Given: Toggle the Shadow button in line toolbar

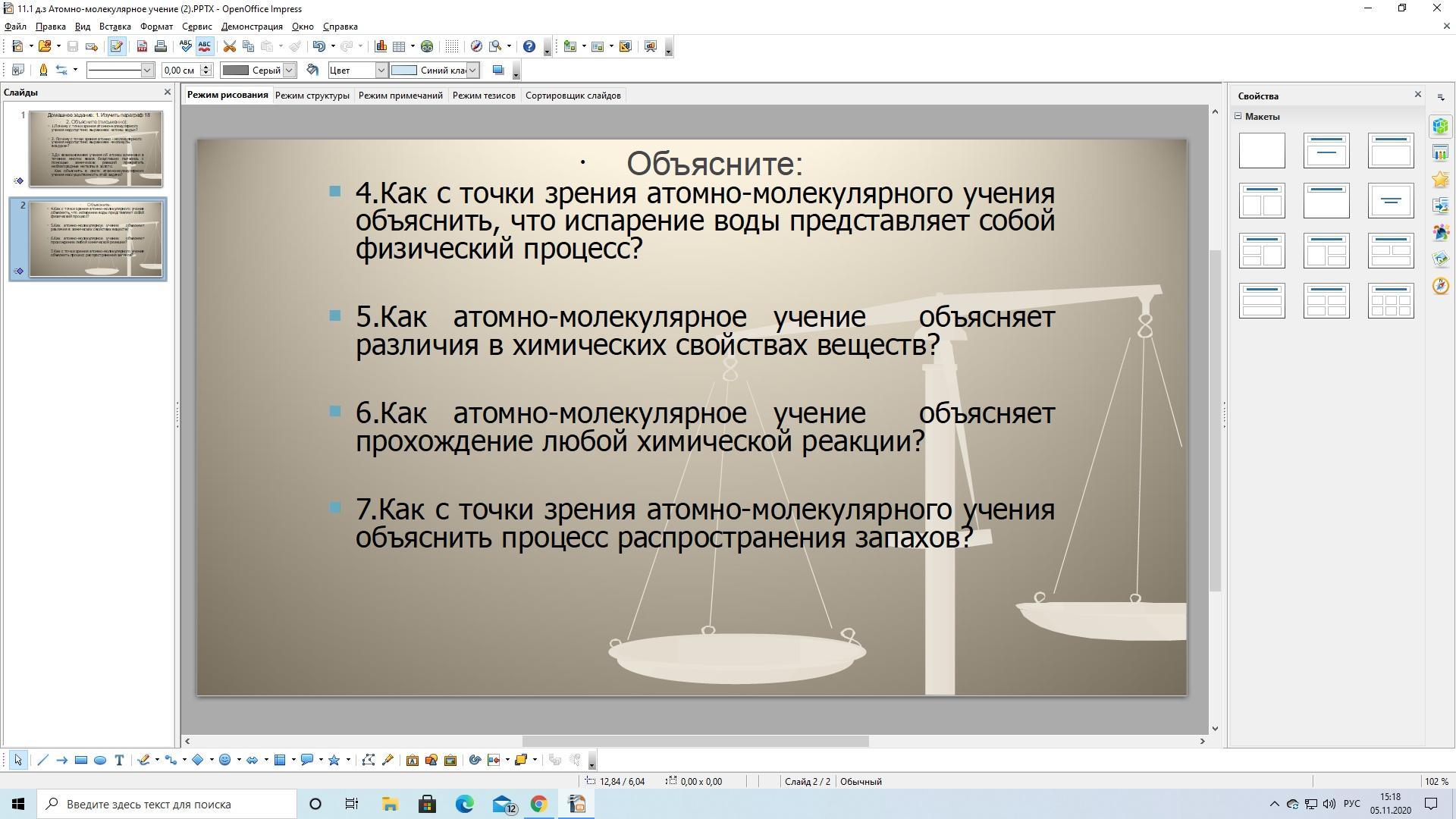Looking at the screenshot, I should pyautogui.click(x=498, y=70).
